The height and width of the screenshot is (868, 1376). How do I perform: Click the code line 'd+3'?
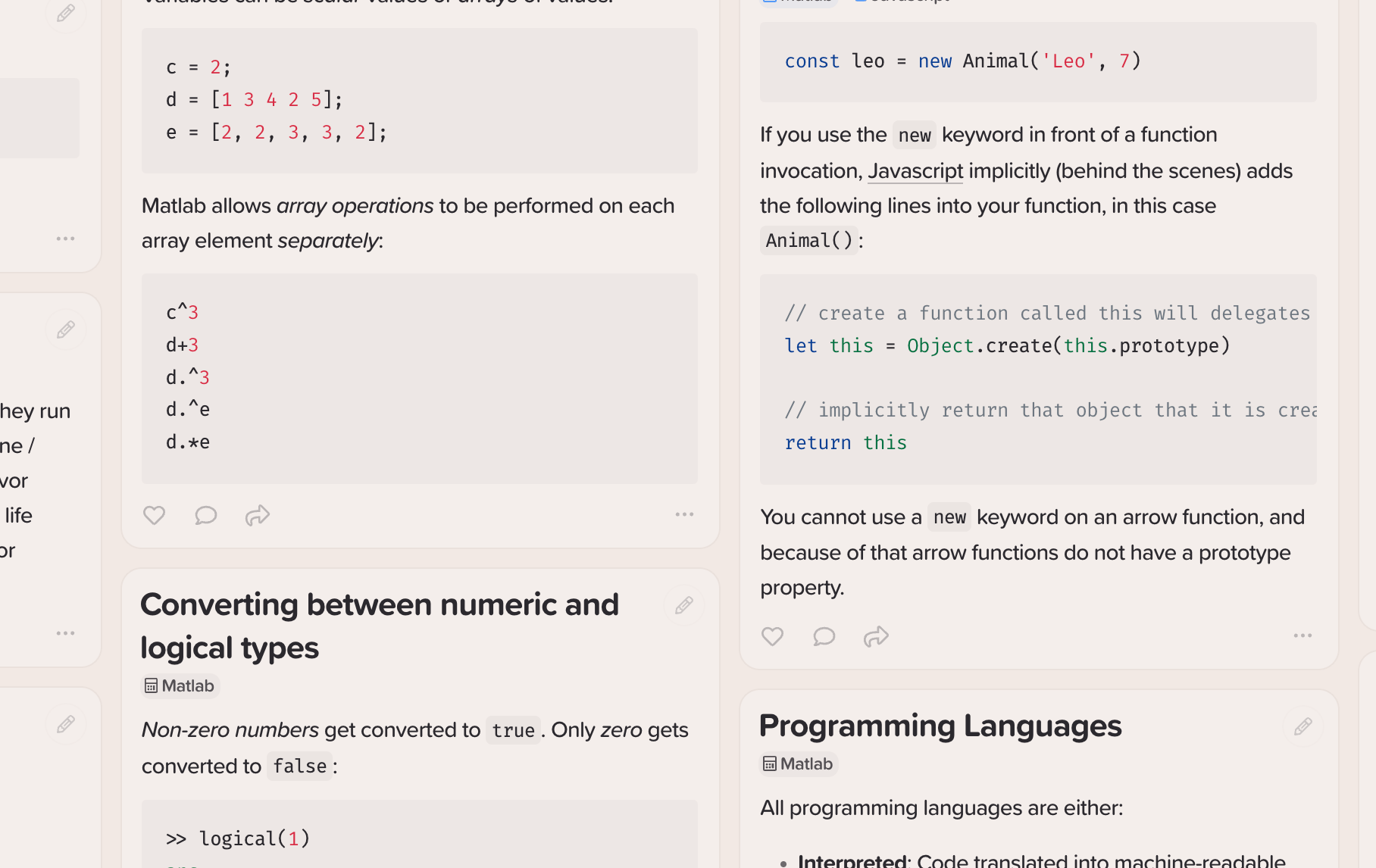(x=182, y=345)
